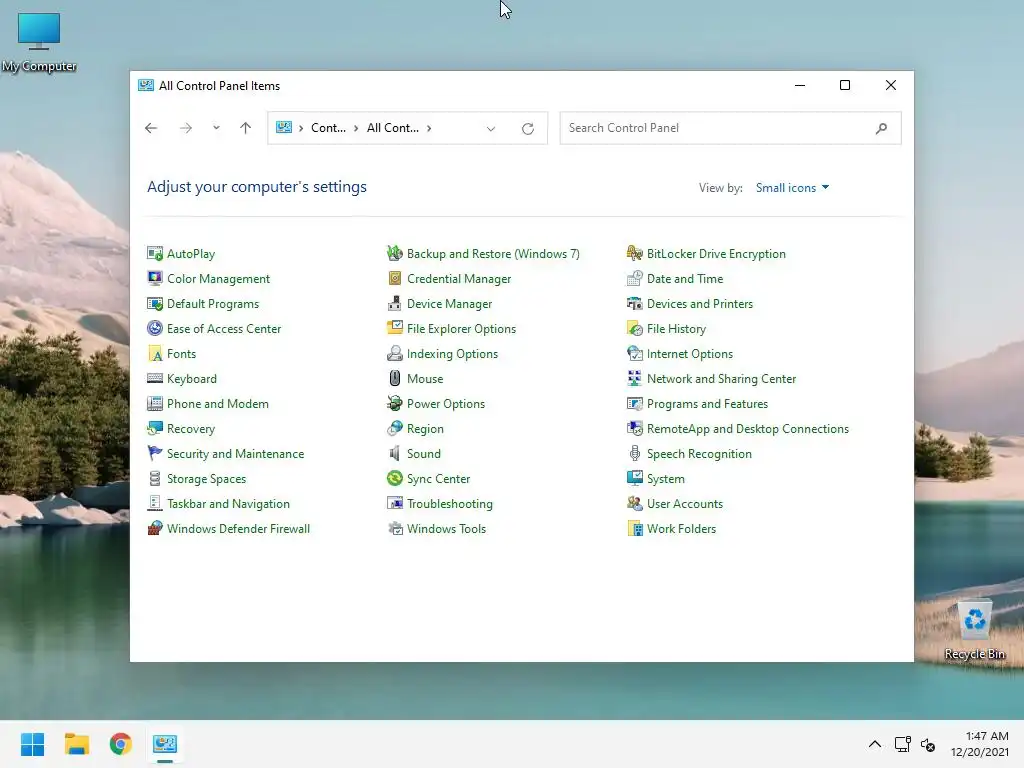This screenshot has width=1024, height=768.
Task: Click the Work Folders icon
Action: pos(635,528)
